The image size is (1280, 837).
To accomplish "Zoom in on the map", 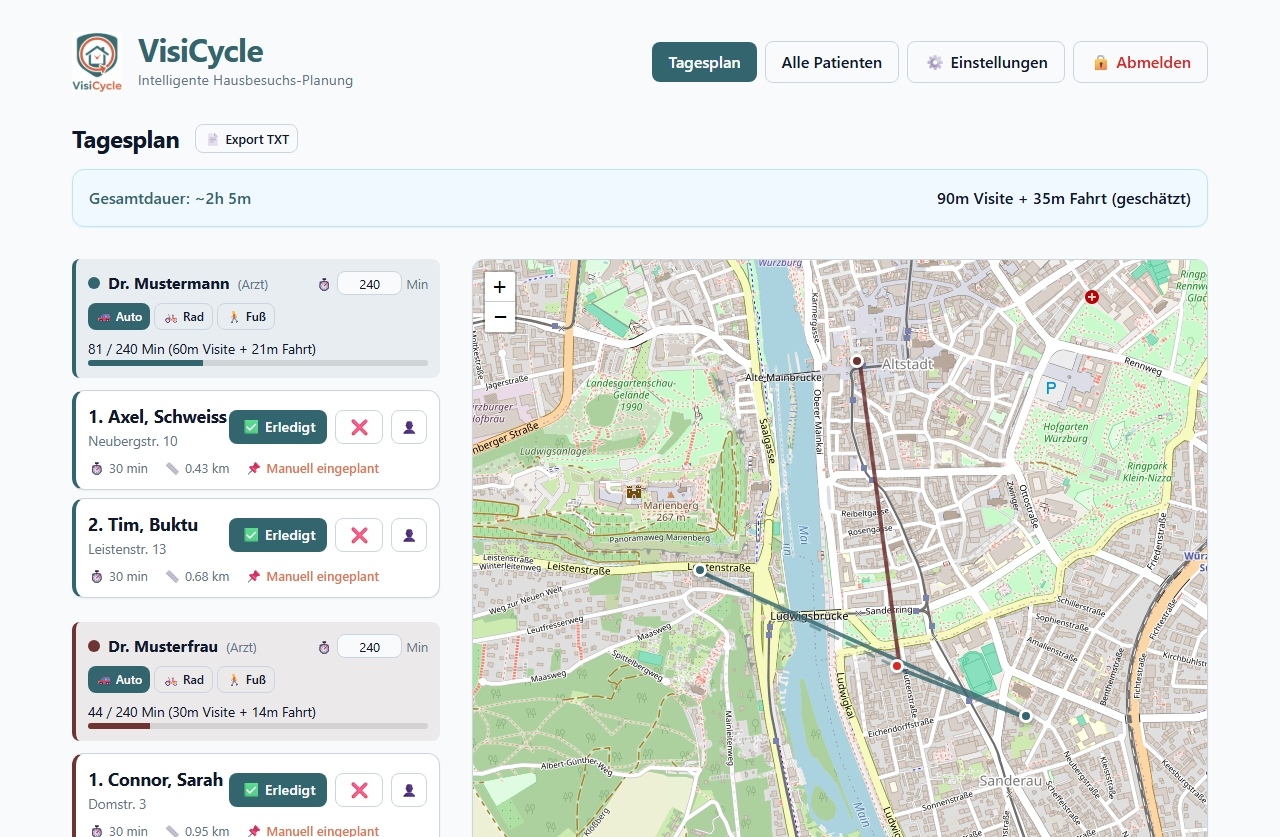I will (499, 286).
